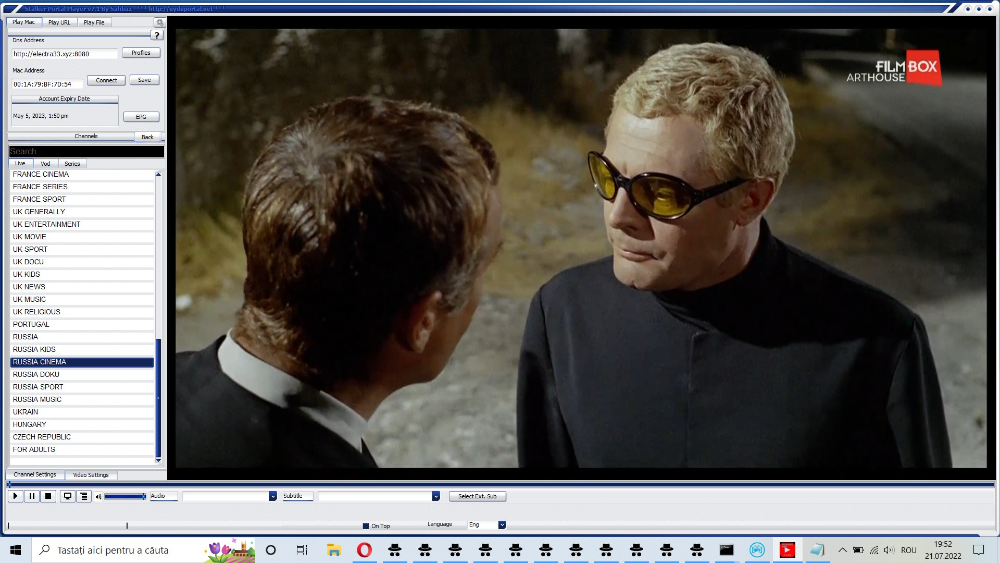Image resolution: width=1000 pixels, height=563 pixels.
Task: Select UKRAIN category
Action: pos(82,412)
